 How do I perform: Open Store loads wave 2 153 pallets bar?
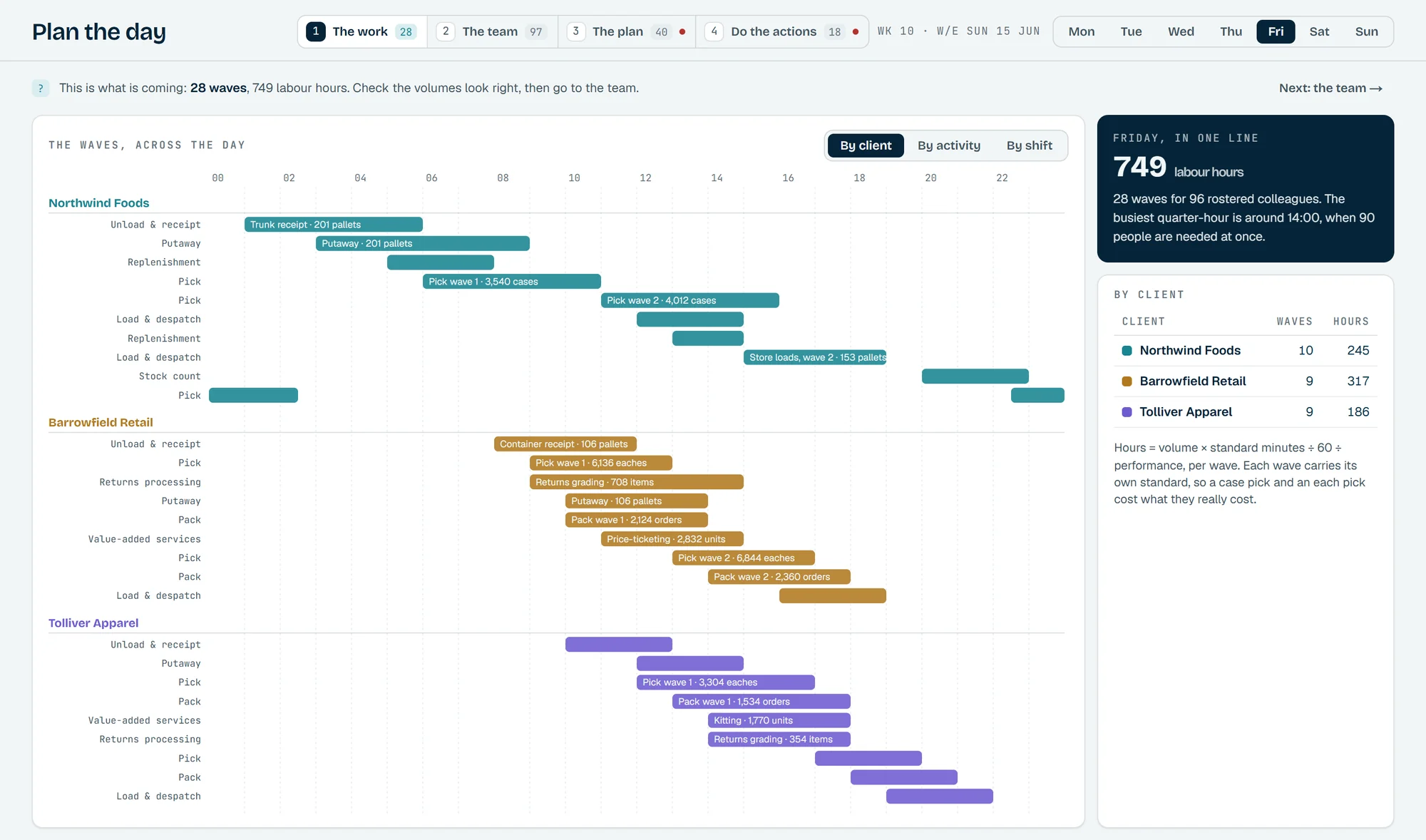[815, 357]
